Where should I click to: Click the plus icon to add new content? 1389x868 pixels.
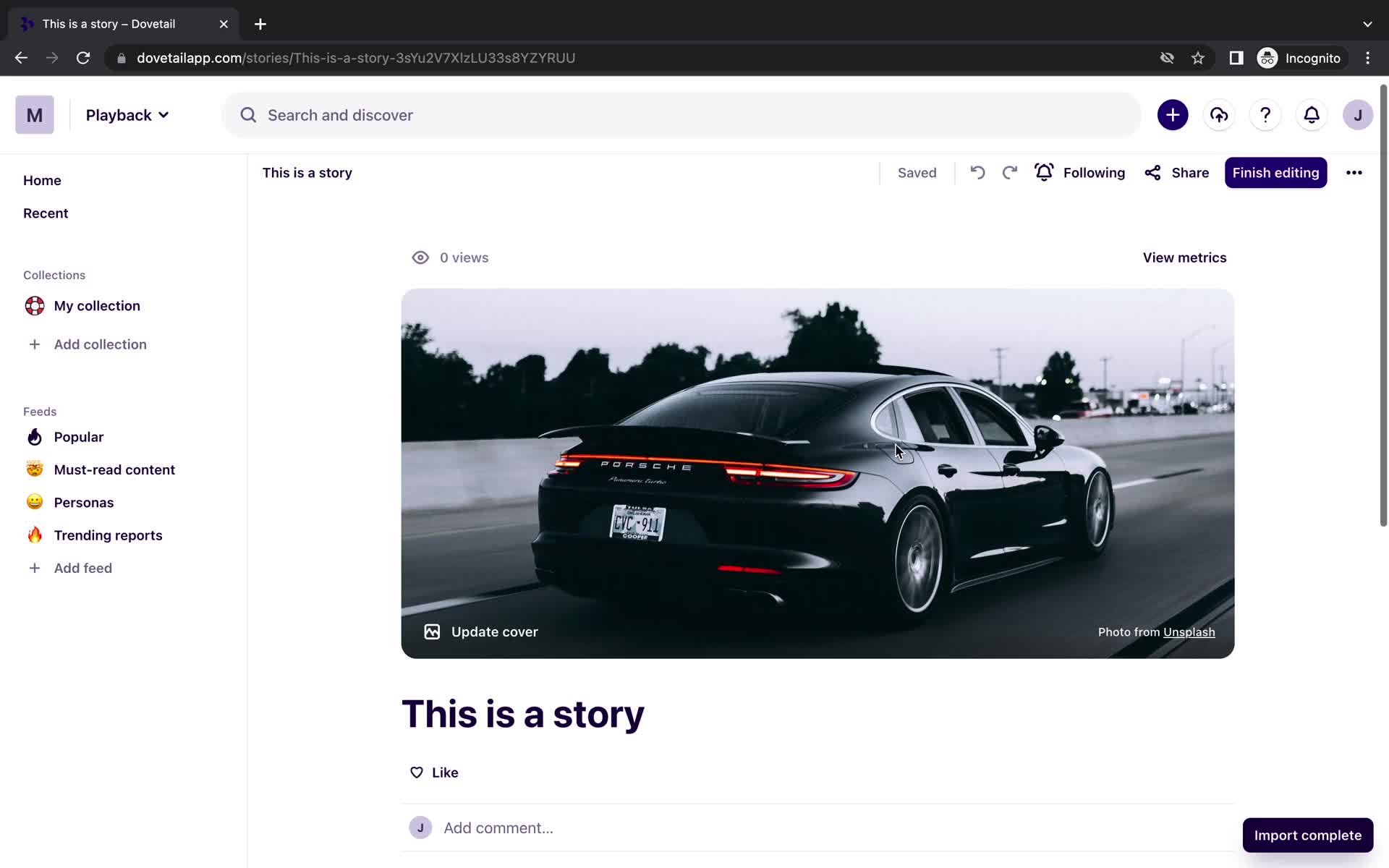(x=1172, y=114)
